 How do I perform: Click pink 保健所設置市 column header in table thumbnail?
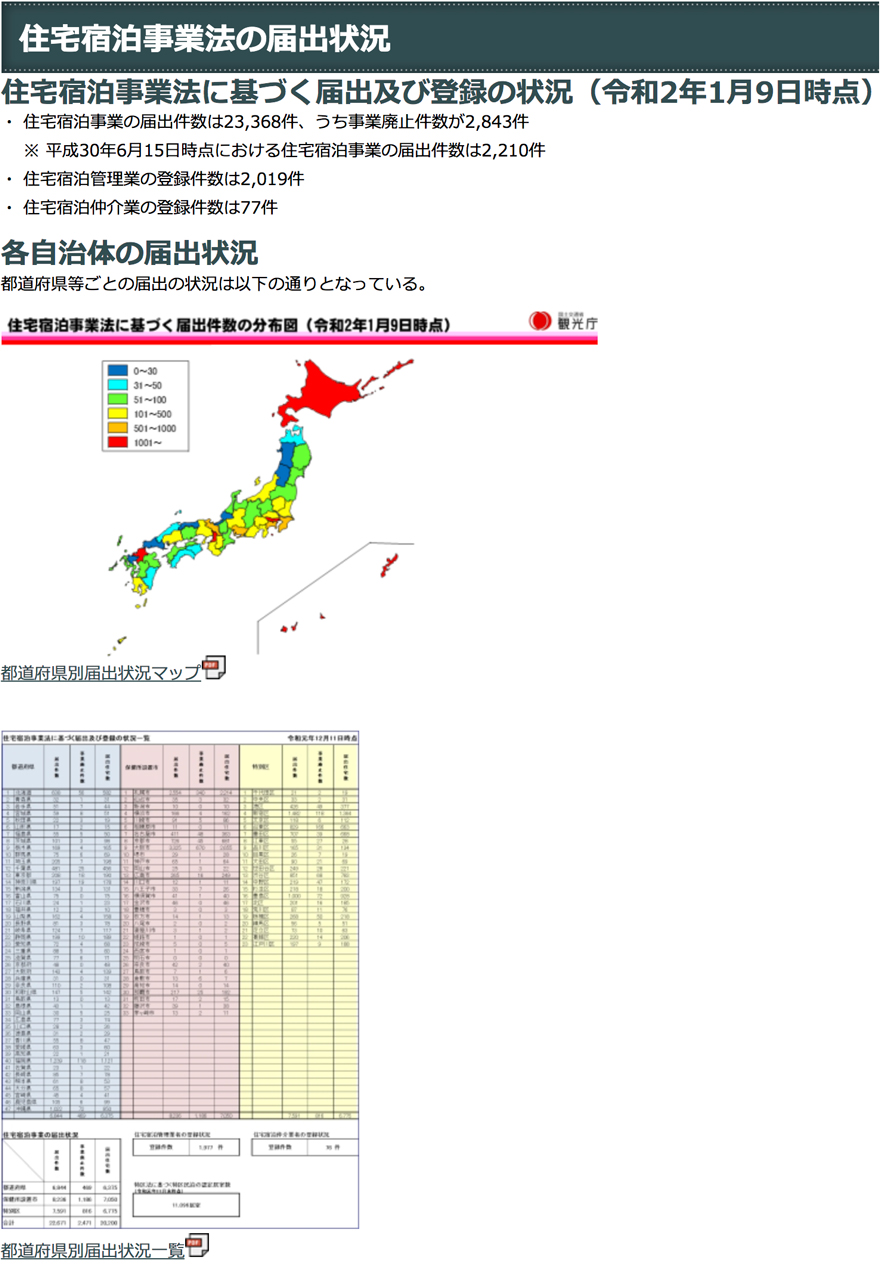(x=146, y=766)
